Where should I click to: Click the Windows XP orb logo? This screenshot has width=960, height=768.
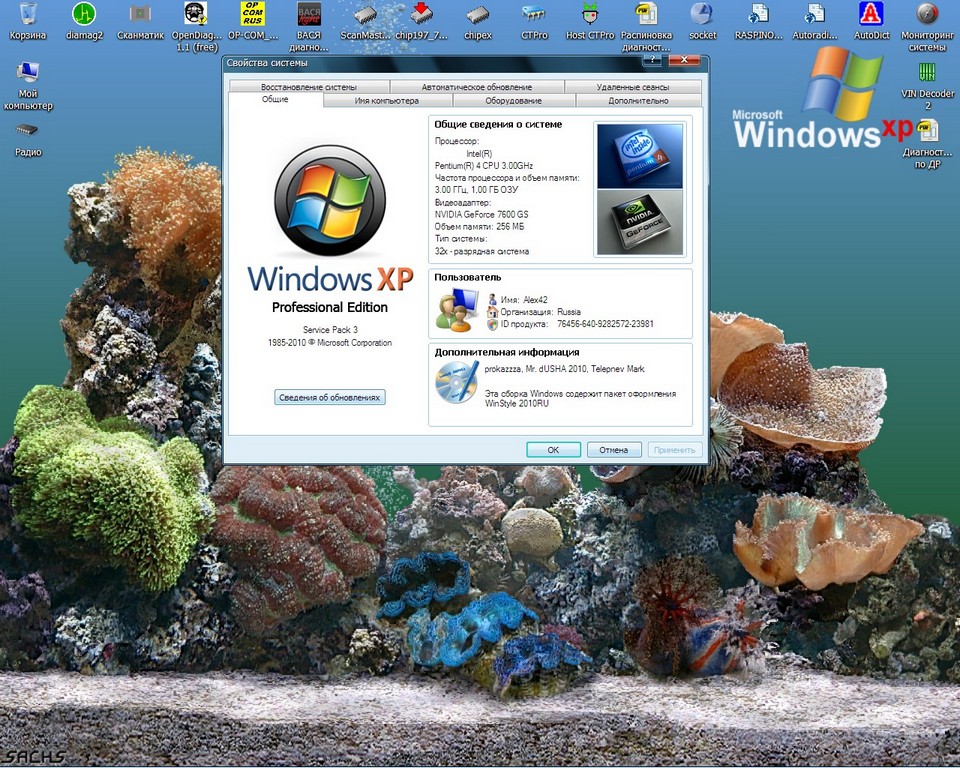330,201
